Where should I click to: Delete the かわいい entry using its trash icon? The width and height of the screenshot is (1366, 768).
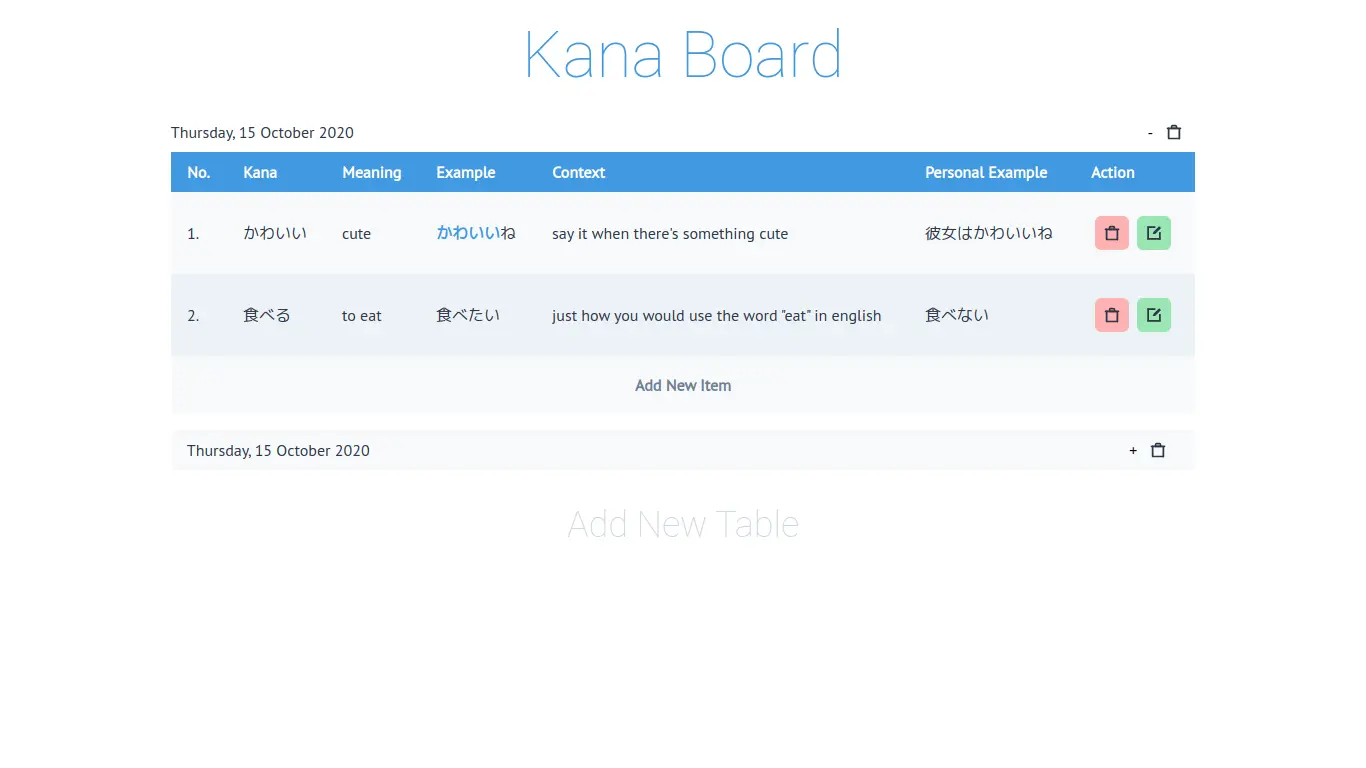tap(1111, 232)
